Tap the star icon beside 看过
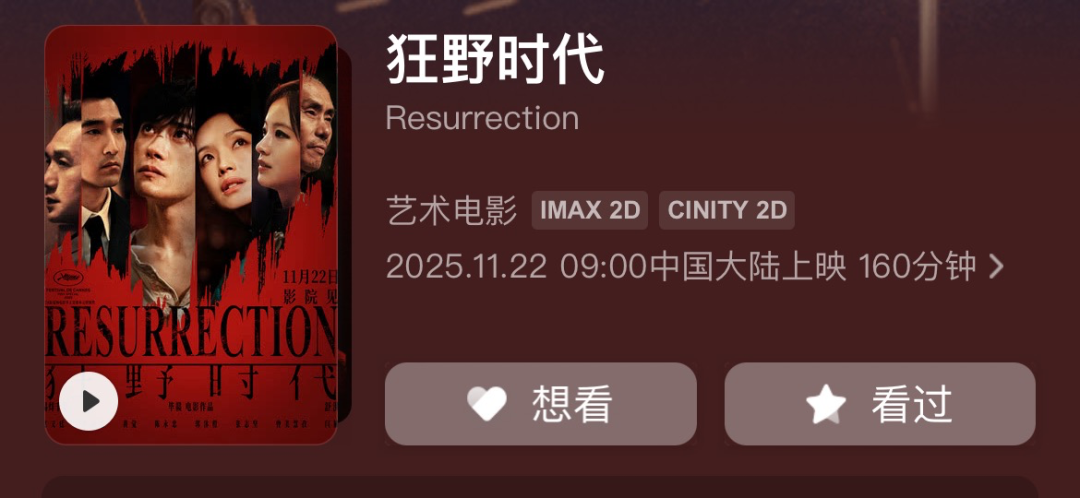 click(826, 404)
